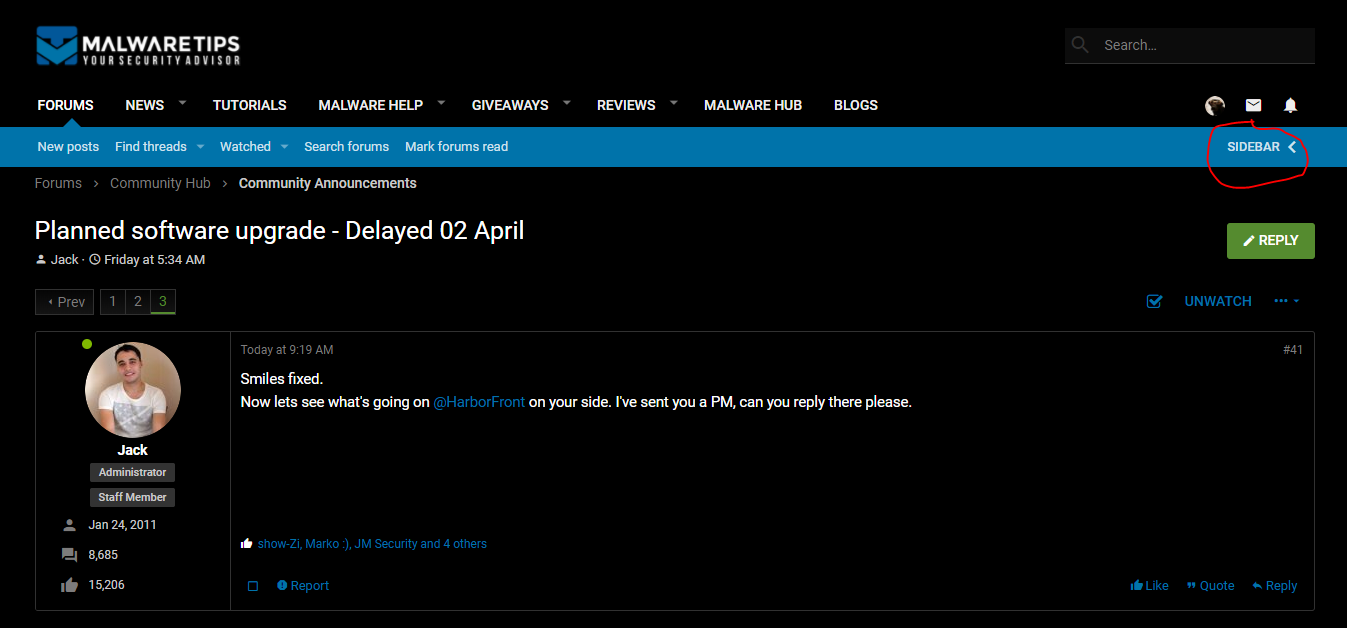Jump to page 1 of thread

[x=113, y=302]
